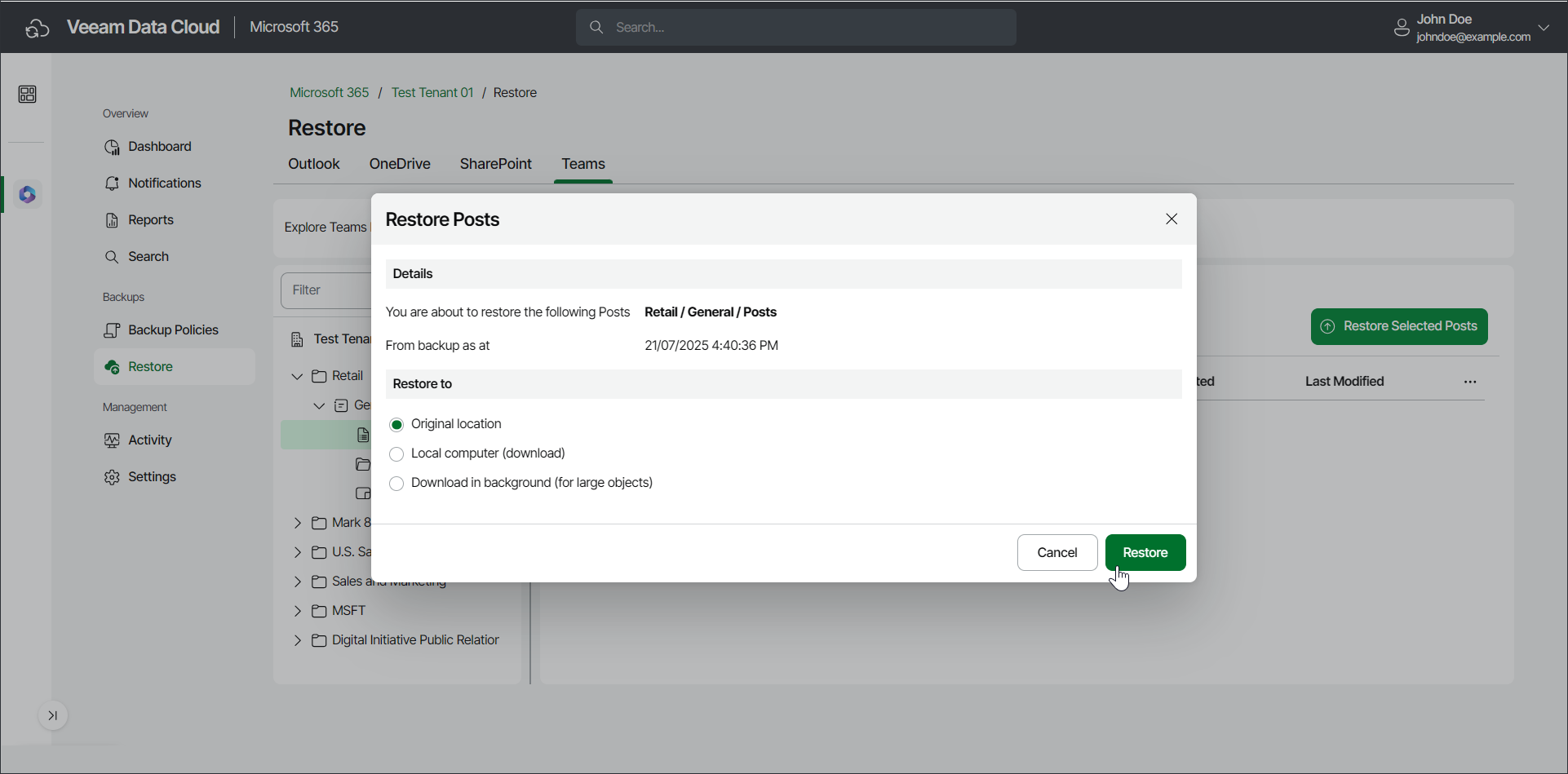Viewport: 1568px width, 774px height.
Task: Click the Test Tenant building icon in tree
Action: click(297, 339)
